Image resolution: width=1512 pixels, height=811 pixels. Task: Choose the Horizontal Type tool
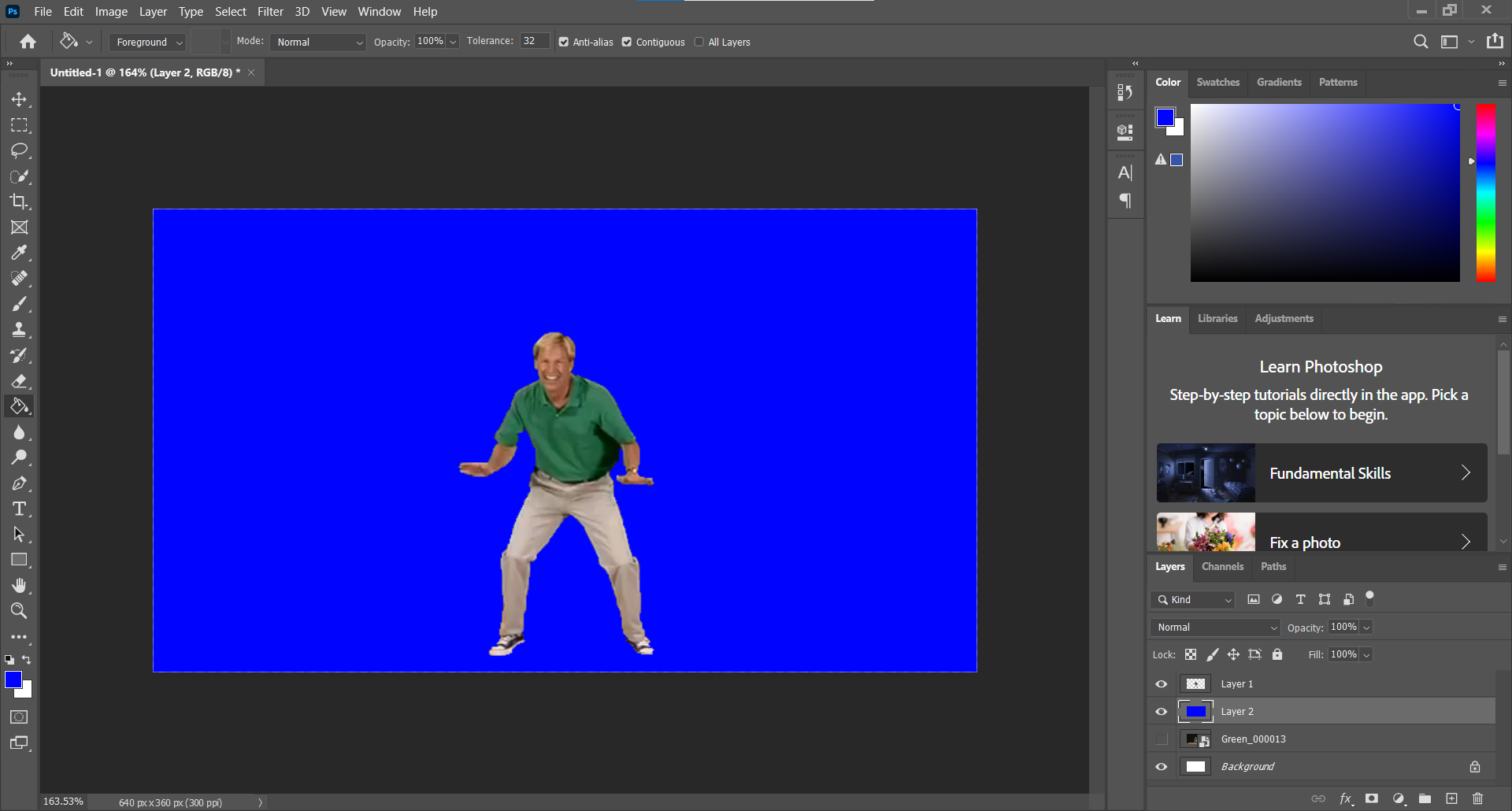point(19,509)
